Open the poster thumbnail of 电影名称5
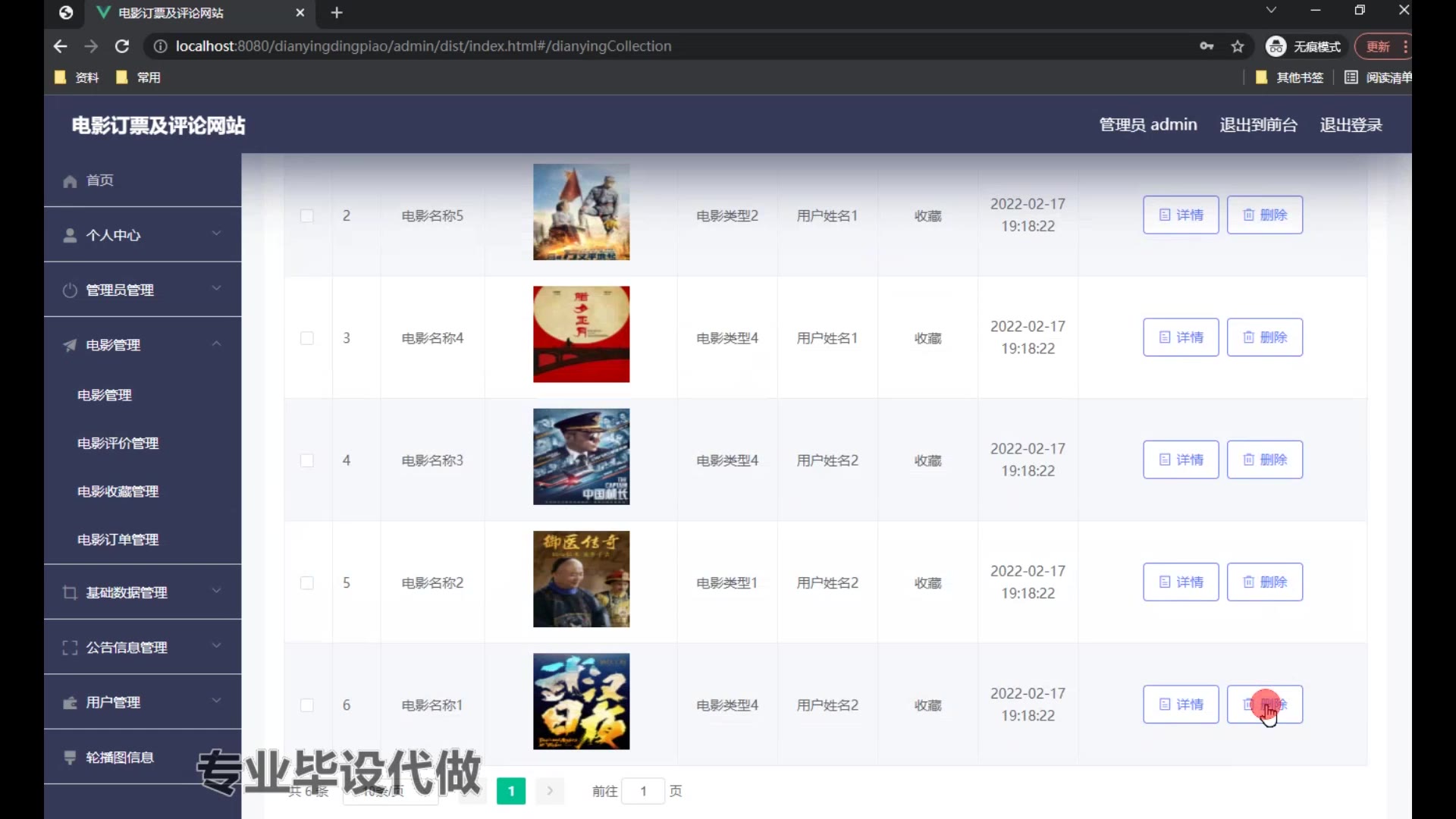 (x=581, y=212)
